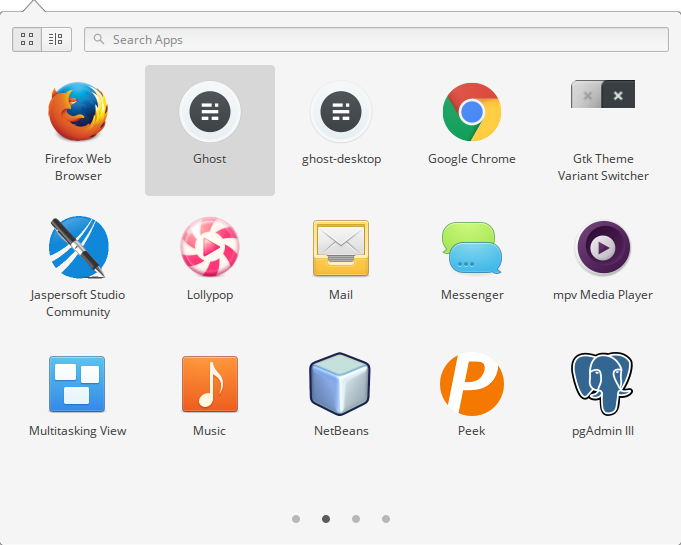
Task: Open the ghost-desktop application
Action: [341, 130]
